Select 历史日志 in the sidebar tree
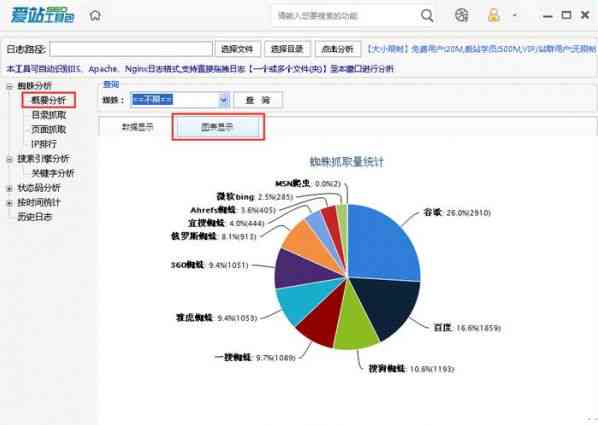Viewport: 598px width, 425px height. tap(35, 217)
